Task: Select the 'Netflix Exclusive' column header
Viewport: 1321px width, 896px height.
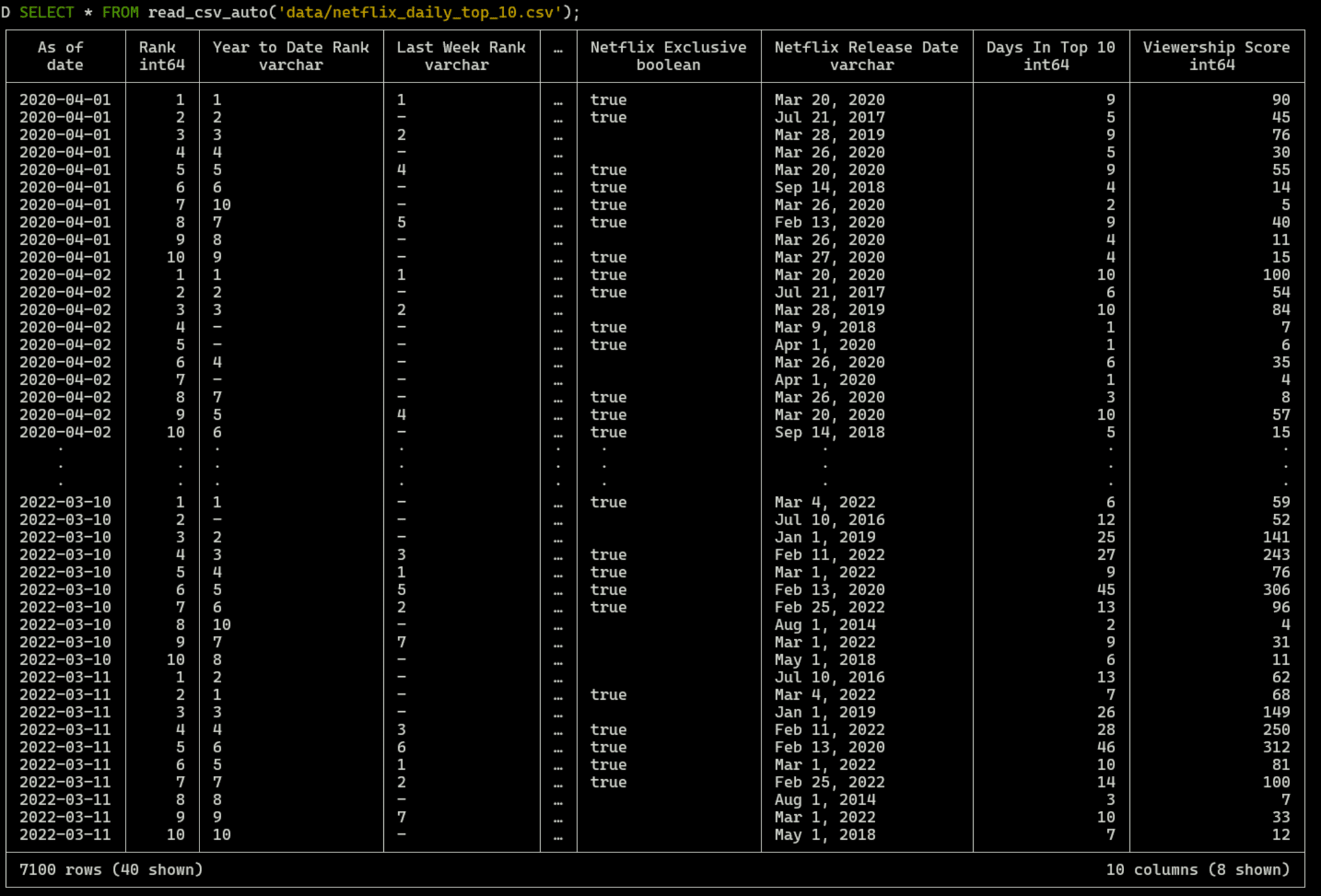Action: pyautogui.click(x=668, y=56)
